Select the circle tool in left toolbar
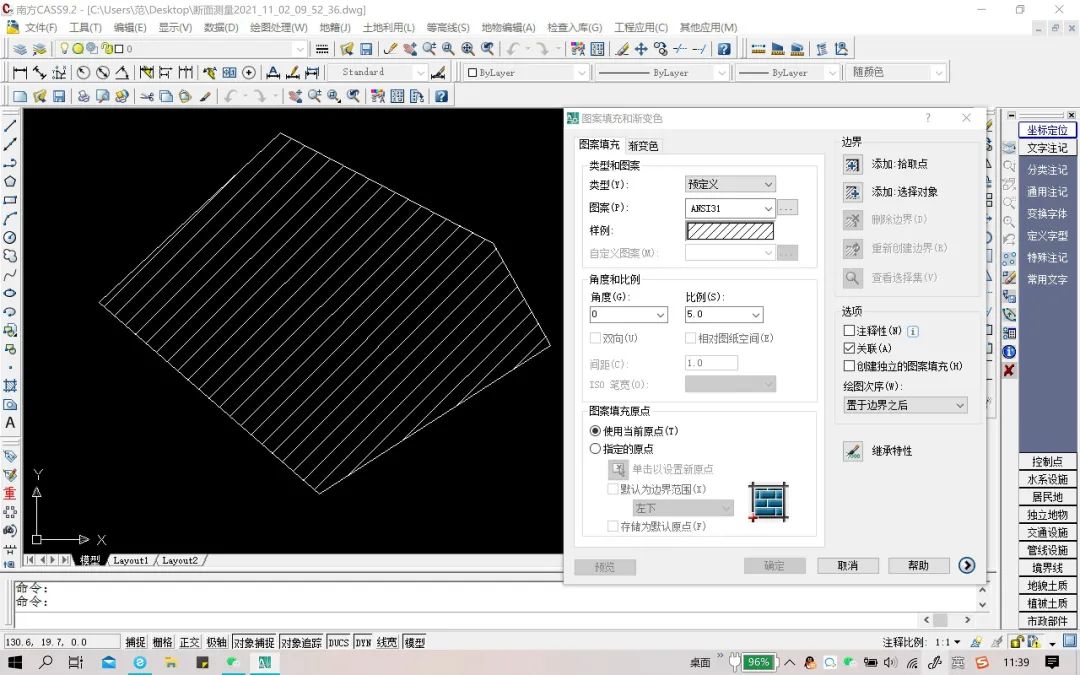 (10, 237)
